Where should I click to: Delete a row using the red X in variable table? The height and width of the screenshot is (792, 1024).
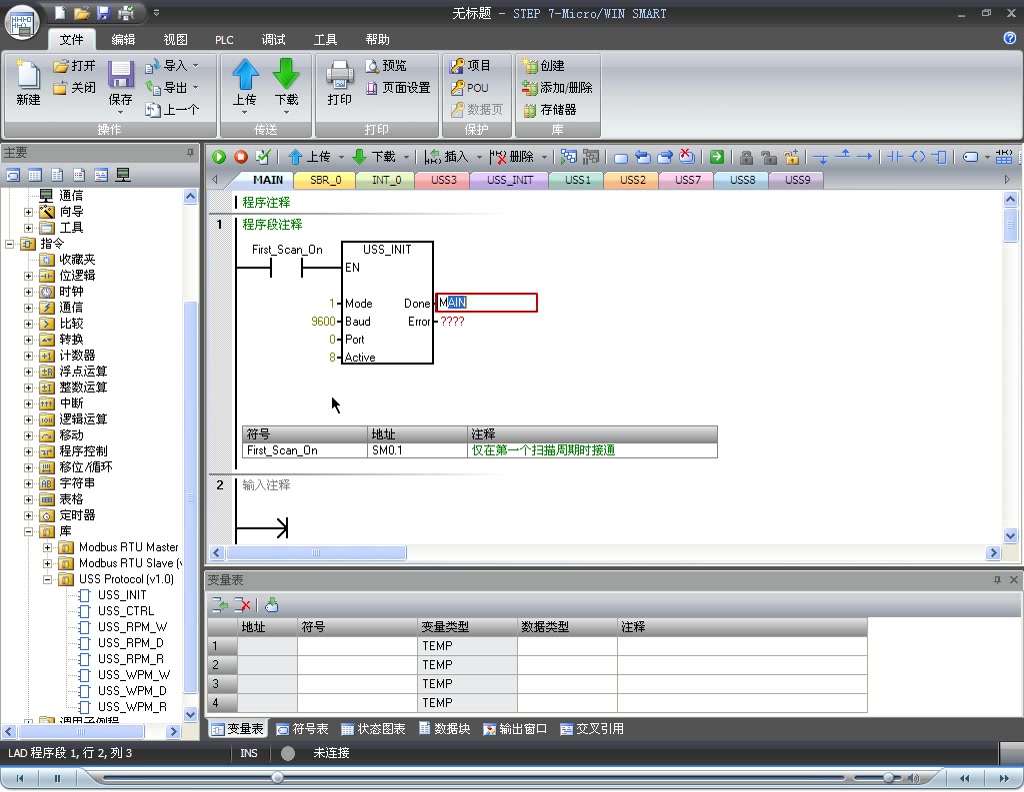(x=241, y=605)
